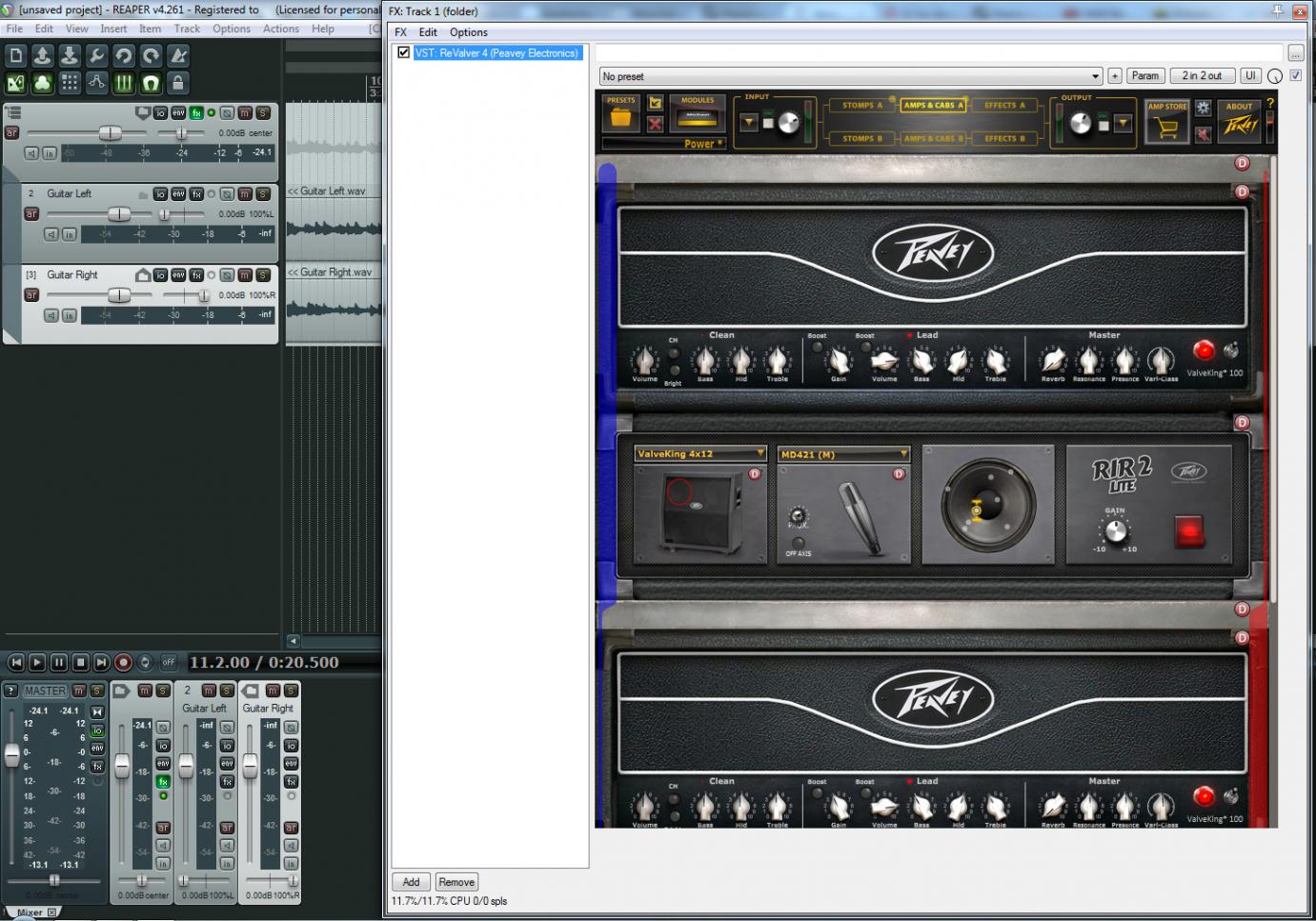Screen dimensions: 1316x921
Task: Solo the Guitar Right track in track panel
Action: pos(263,275)
